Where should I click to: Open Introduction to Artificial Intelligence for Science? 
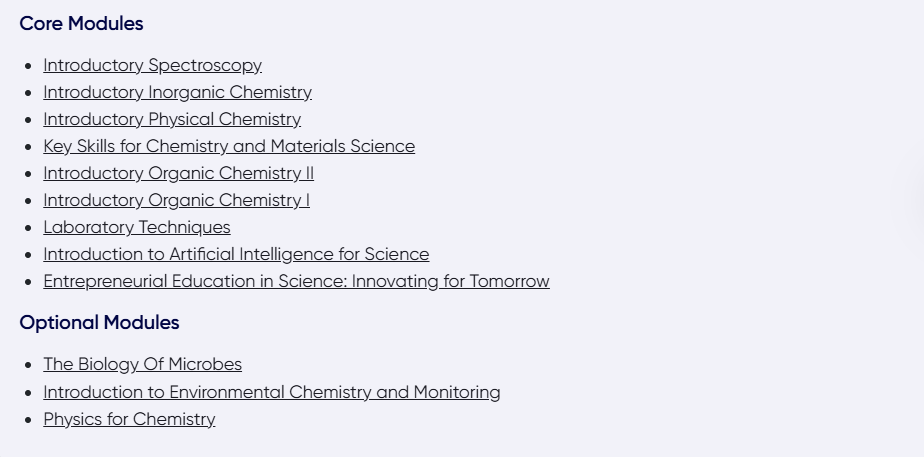pos(236,254)
